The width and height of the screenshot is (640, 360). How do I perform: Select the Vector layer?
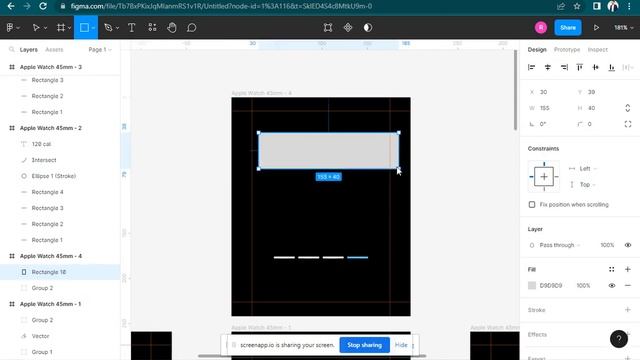[60, 336]
